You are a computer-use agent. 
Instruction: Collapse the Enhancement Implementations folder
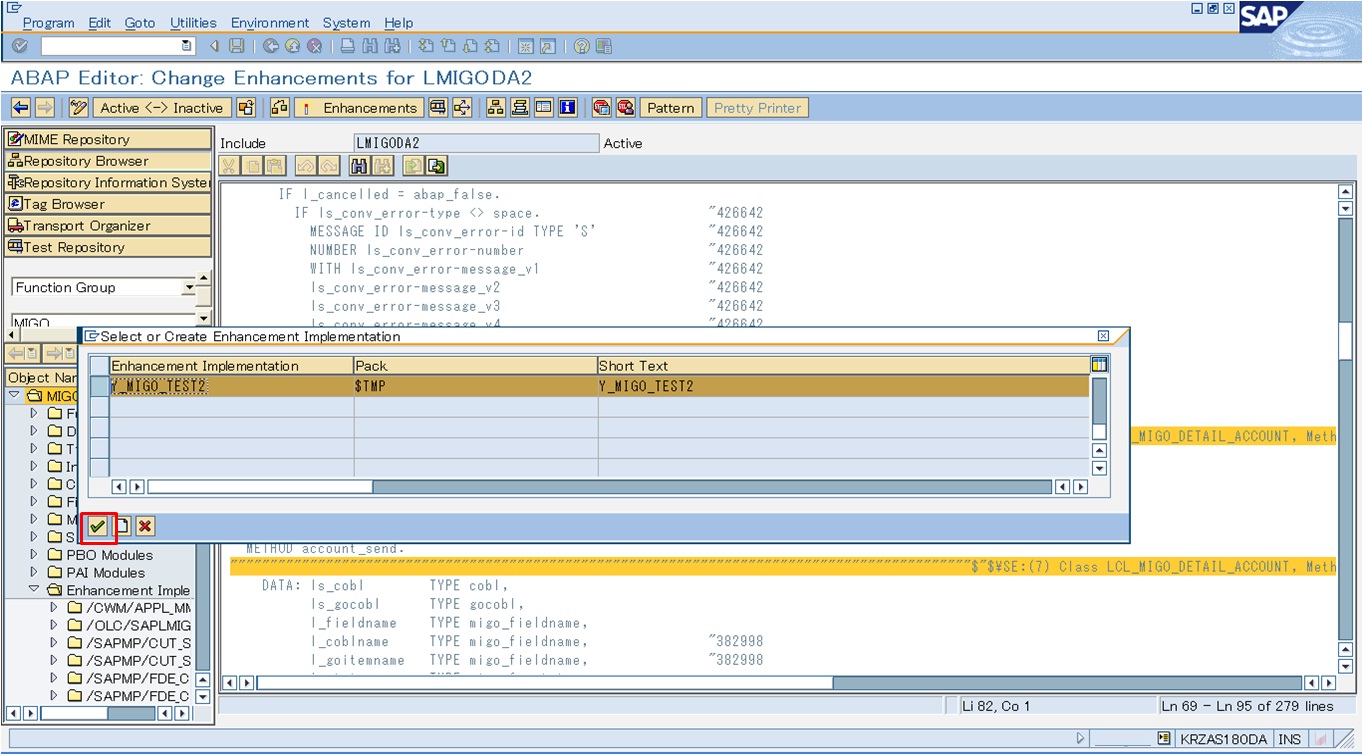pos(34,590)
